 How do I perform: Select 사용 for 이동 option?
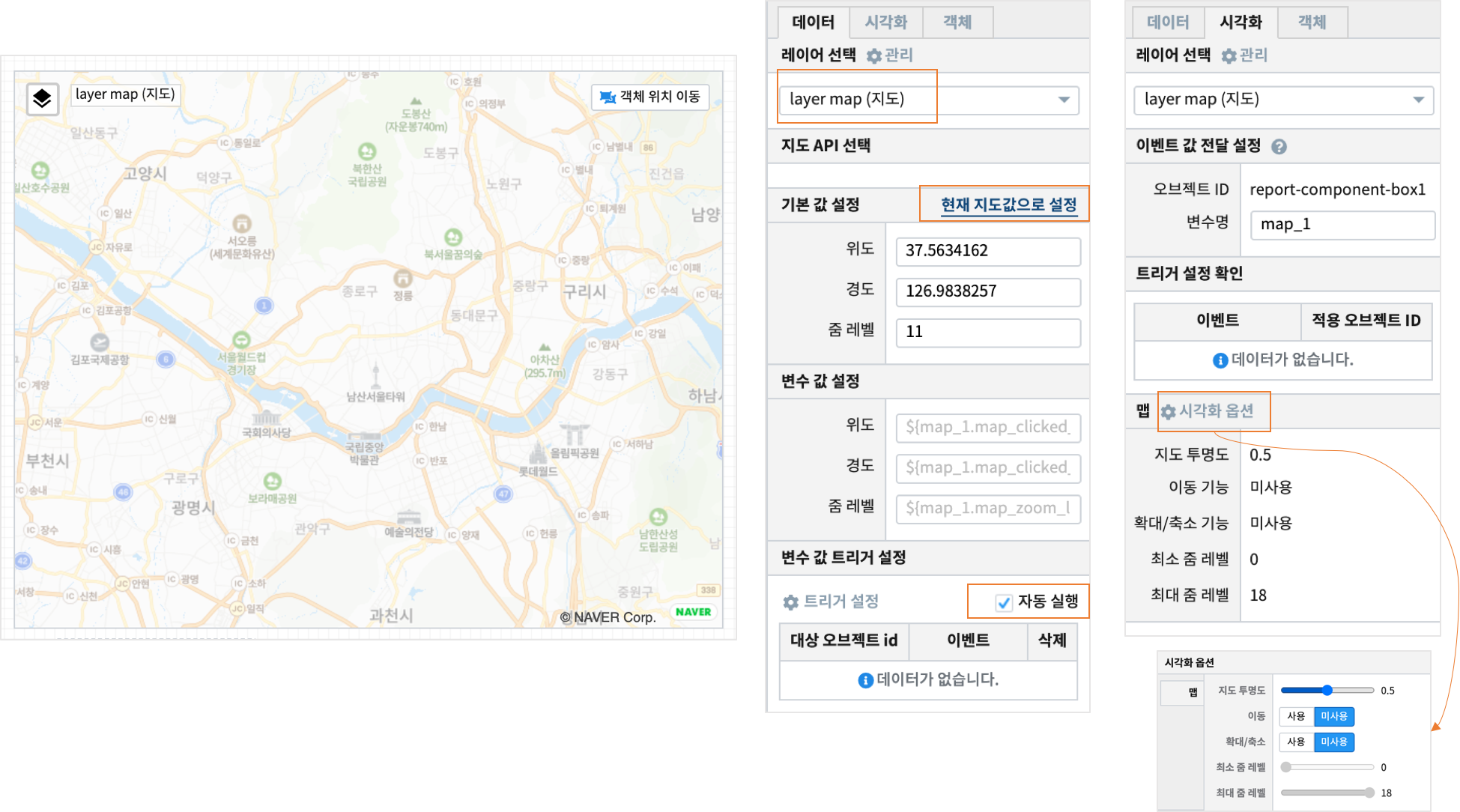click(1296, 716)
